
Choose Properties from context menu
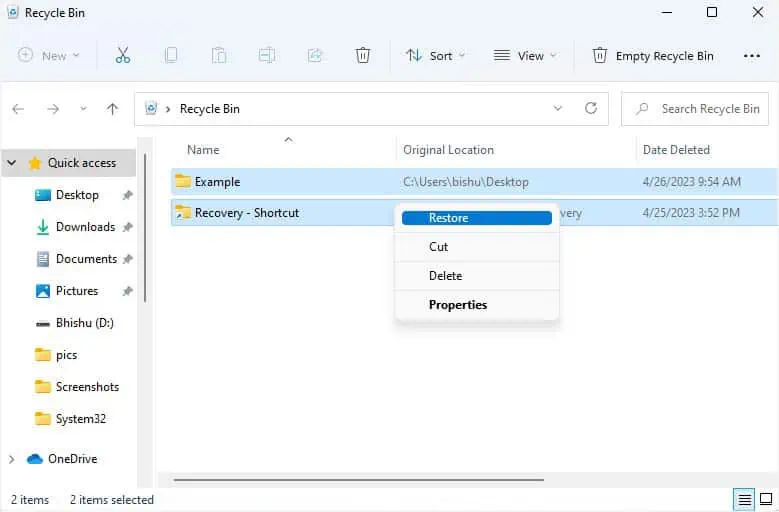pyautogui.click(x=476, y=305)
